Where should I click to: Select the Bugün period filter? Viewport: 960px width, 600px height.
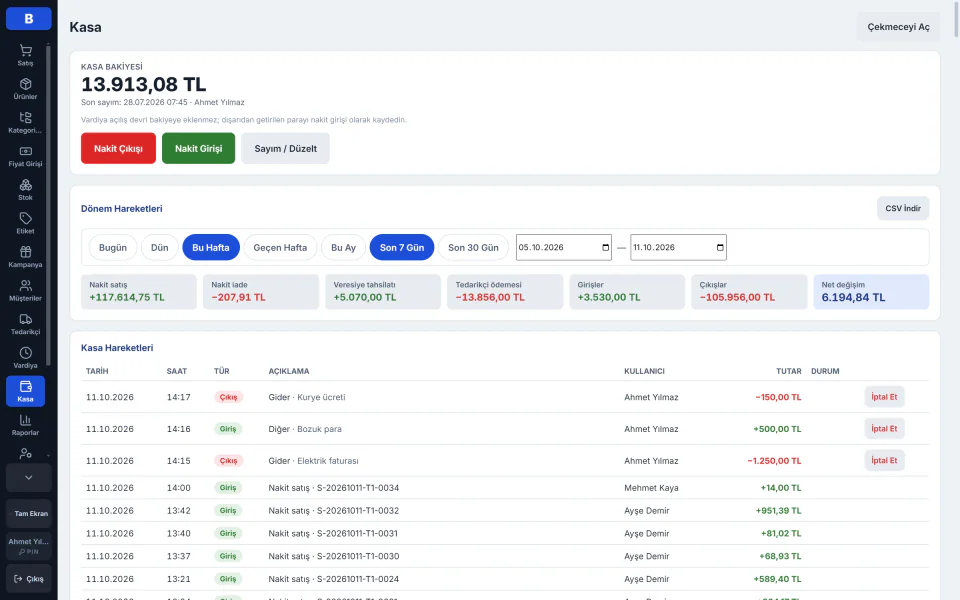point(113,247)
